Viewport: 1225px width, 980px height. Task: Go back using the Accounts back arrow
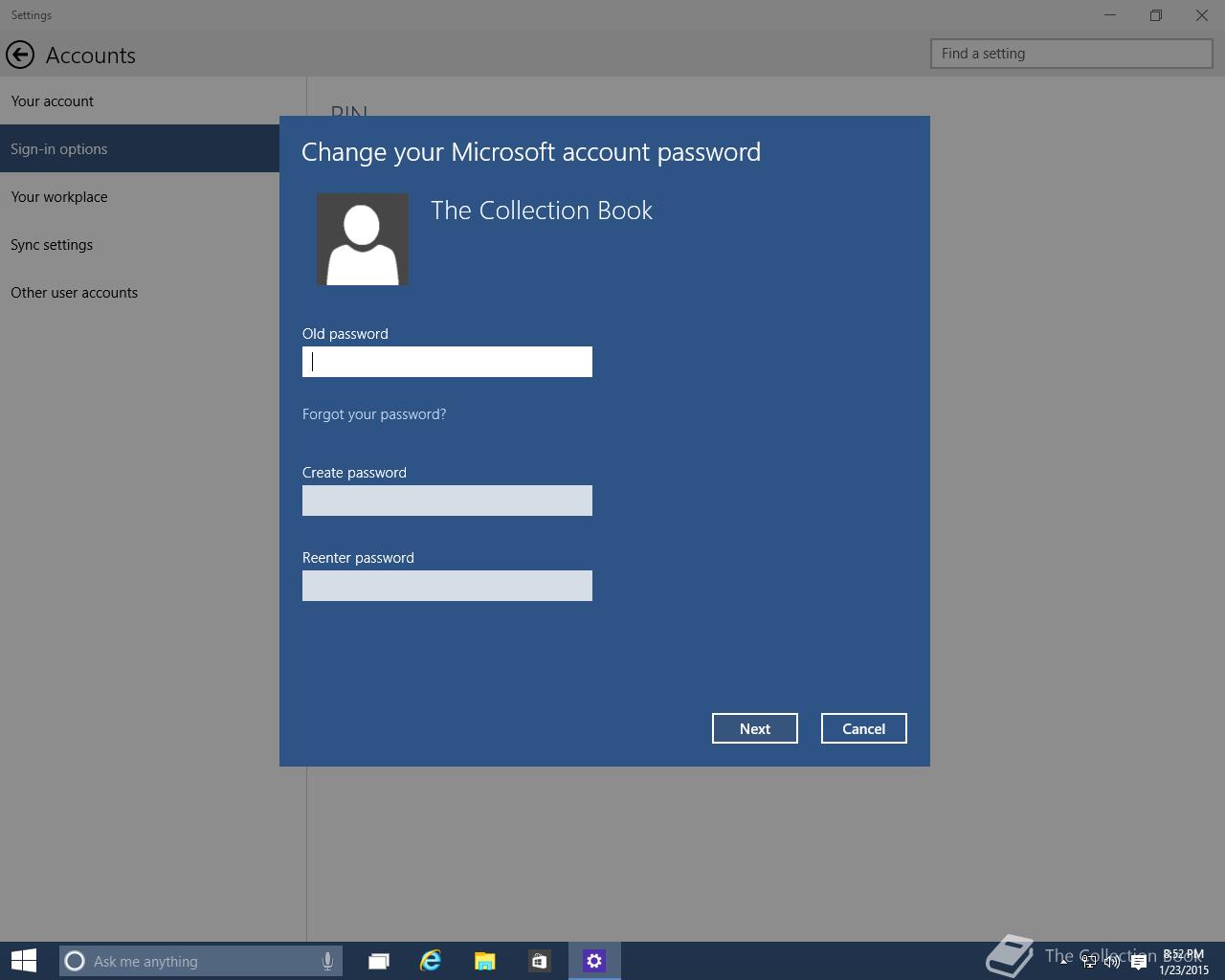[19, 55]
